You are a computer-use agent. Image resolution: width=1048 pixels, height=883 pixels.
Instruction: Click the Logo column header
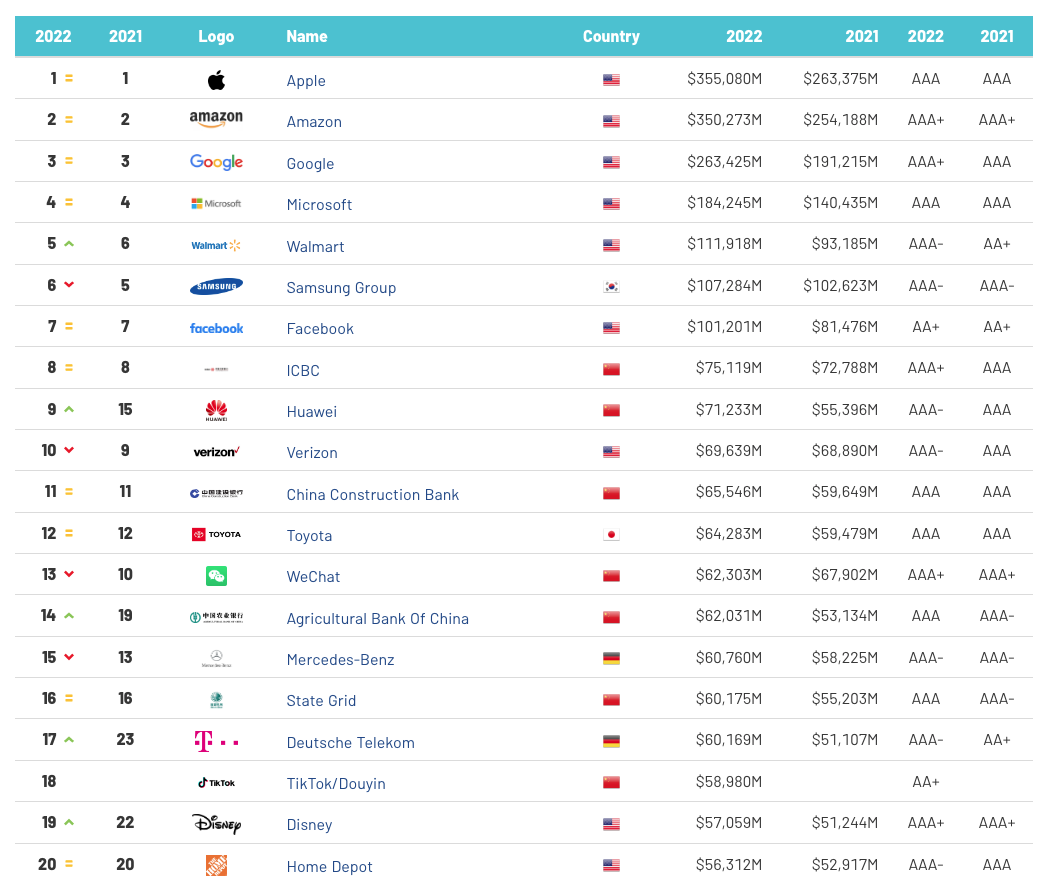pyautogui.click(x=216, y=36)
